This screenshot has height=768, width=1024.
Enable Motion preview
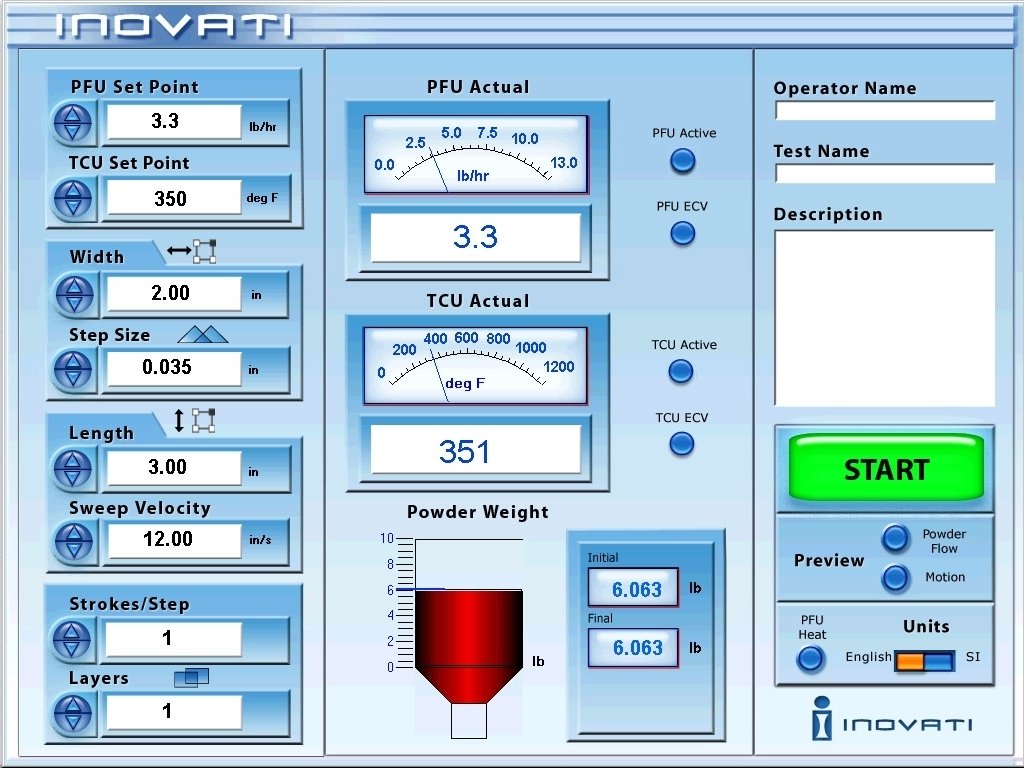tap(894, 577)
